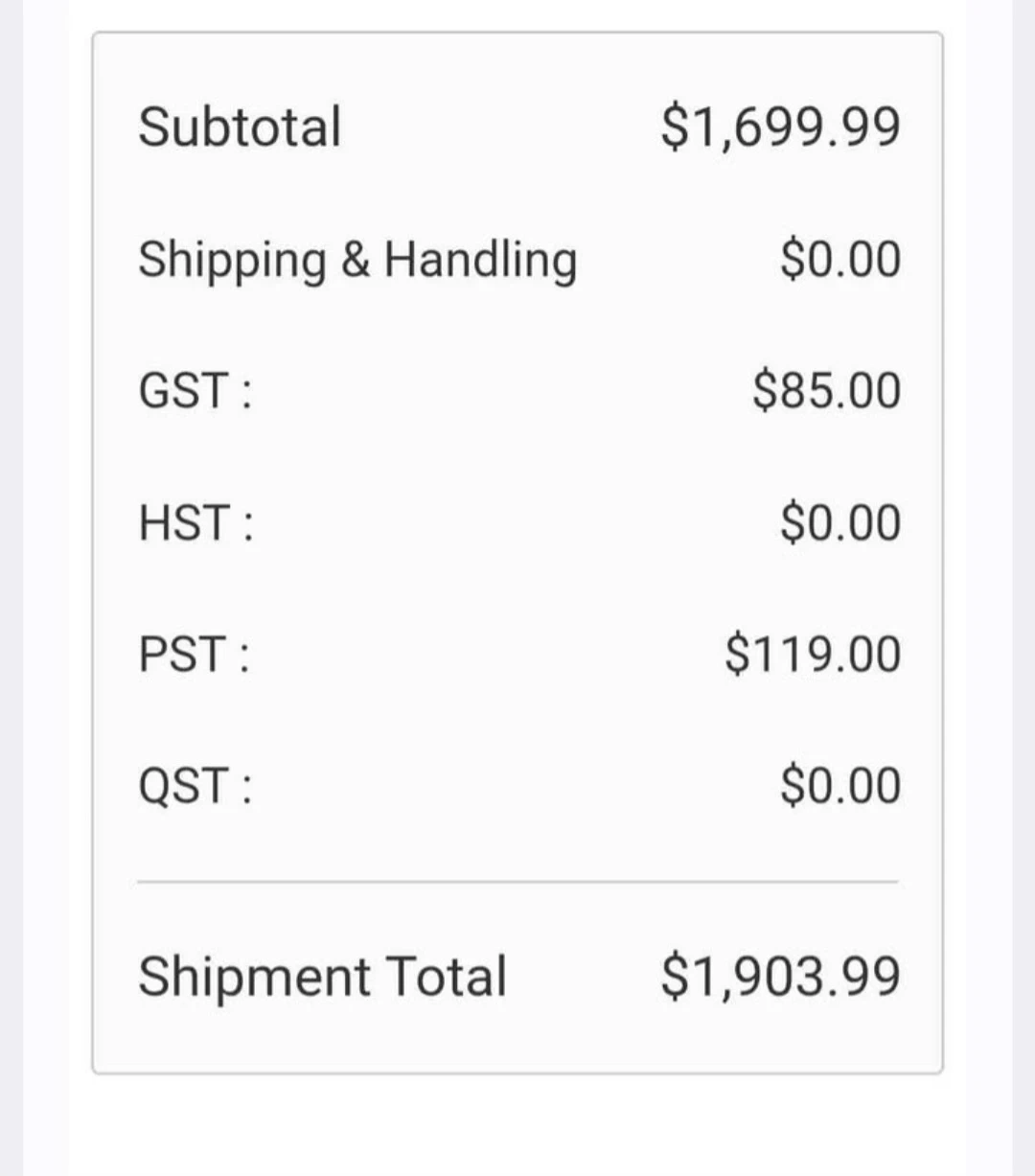Image resolution: width=1035 pixels, height=1176 pixels.
Task: Click the GST label
Action: [196, 391]
